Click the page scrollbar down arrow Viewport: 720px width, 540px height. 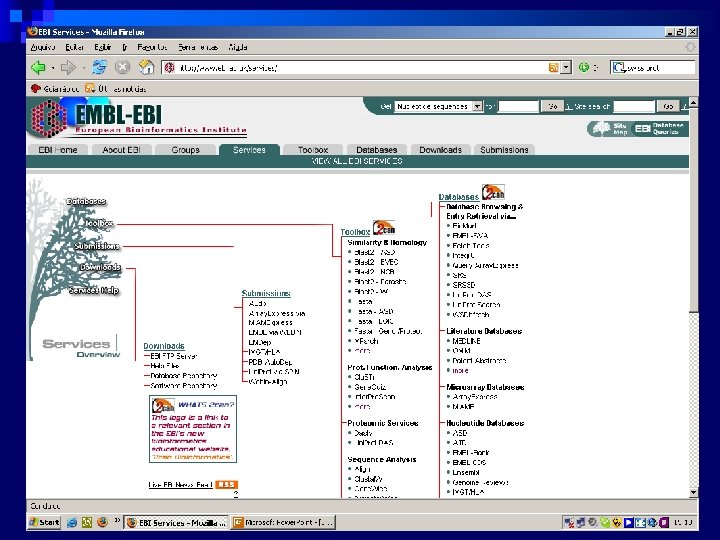pyautogui.click(x=693, y=493)
